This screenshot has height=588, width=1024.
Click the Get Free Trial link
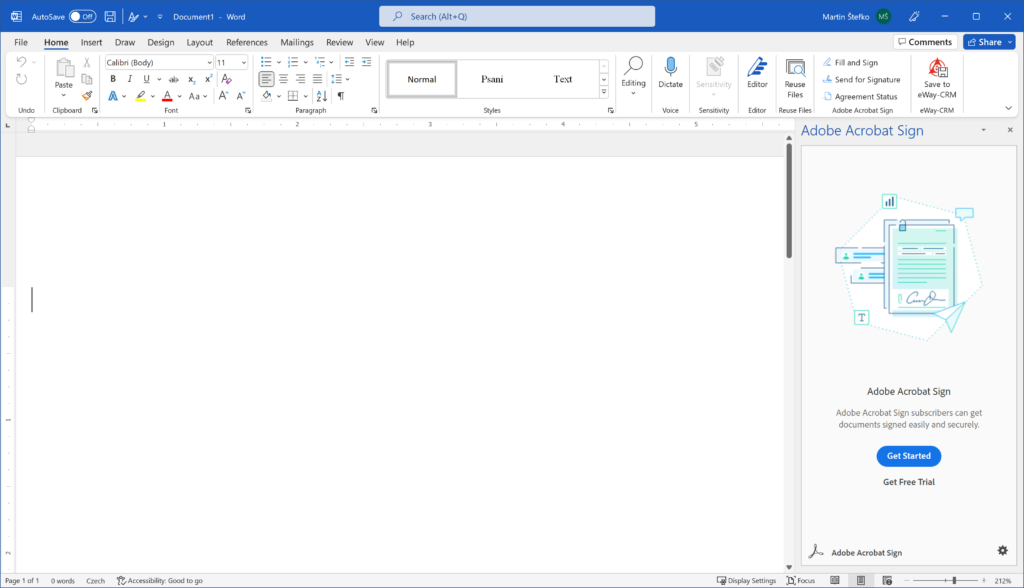[908, 482]
